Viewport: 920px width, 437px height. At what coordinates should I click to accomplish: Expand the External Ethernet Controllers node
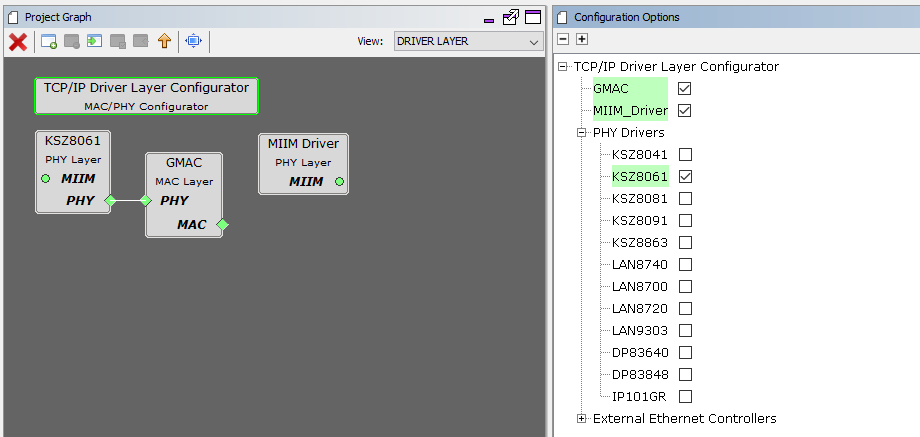pyautogui.click(x=581, y=419)
